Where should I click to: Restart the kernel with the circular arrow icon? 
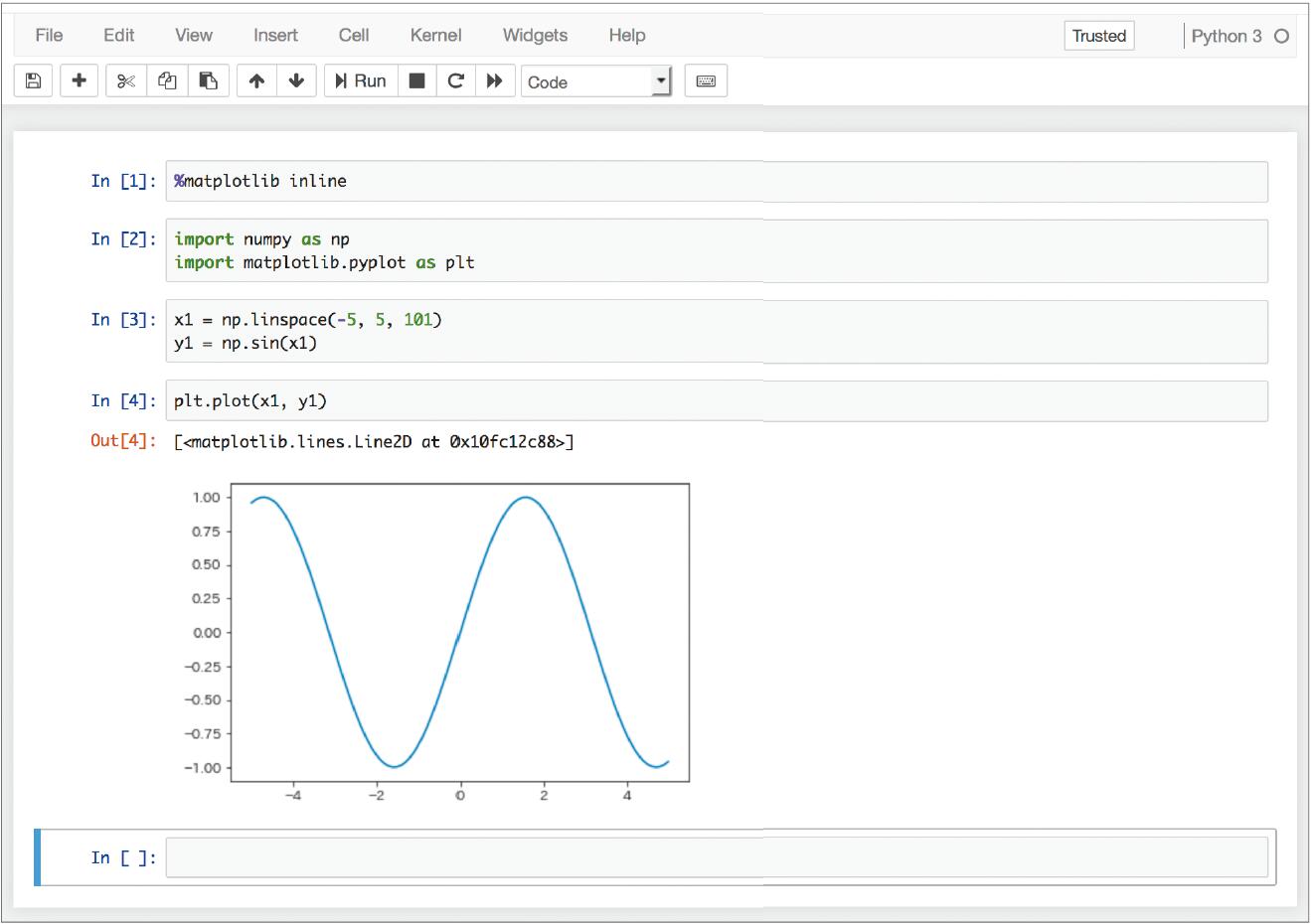click(x=456, y=81)
